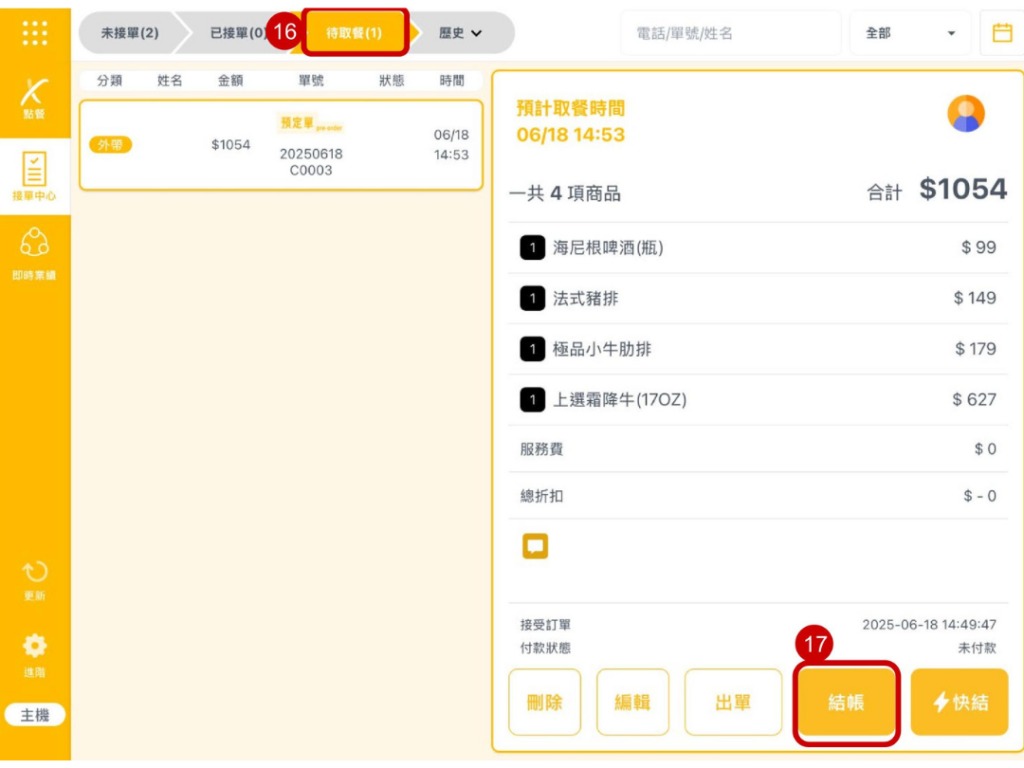
Task: Open the 全部 filter dropdown
Action: (910, 33)
